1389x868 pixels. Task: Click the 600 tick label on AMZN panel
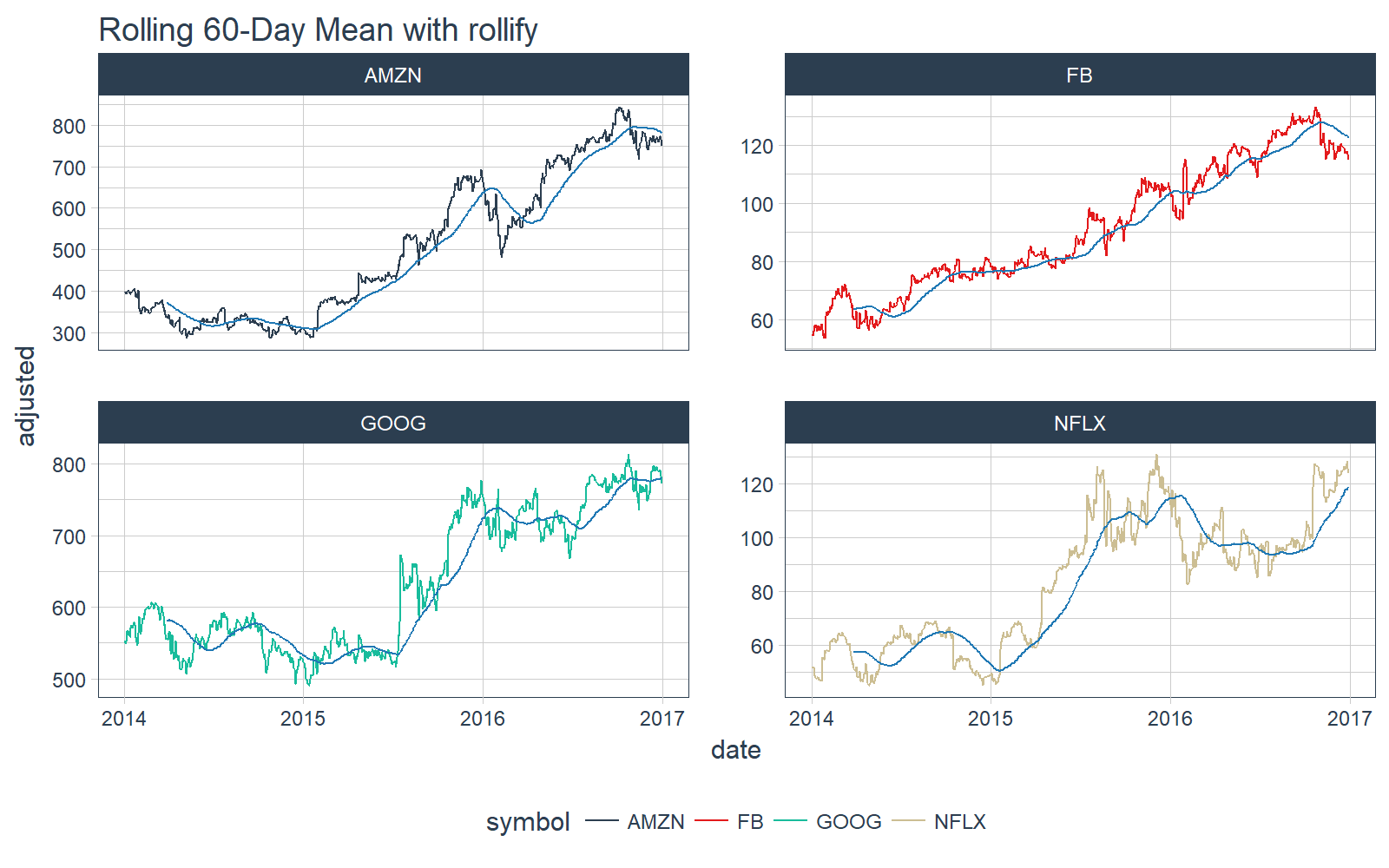(x=69, y=208)
